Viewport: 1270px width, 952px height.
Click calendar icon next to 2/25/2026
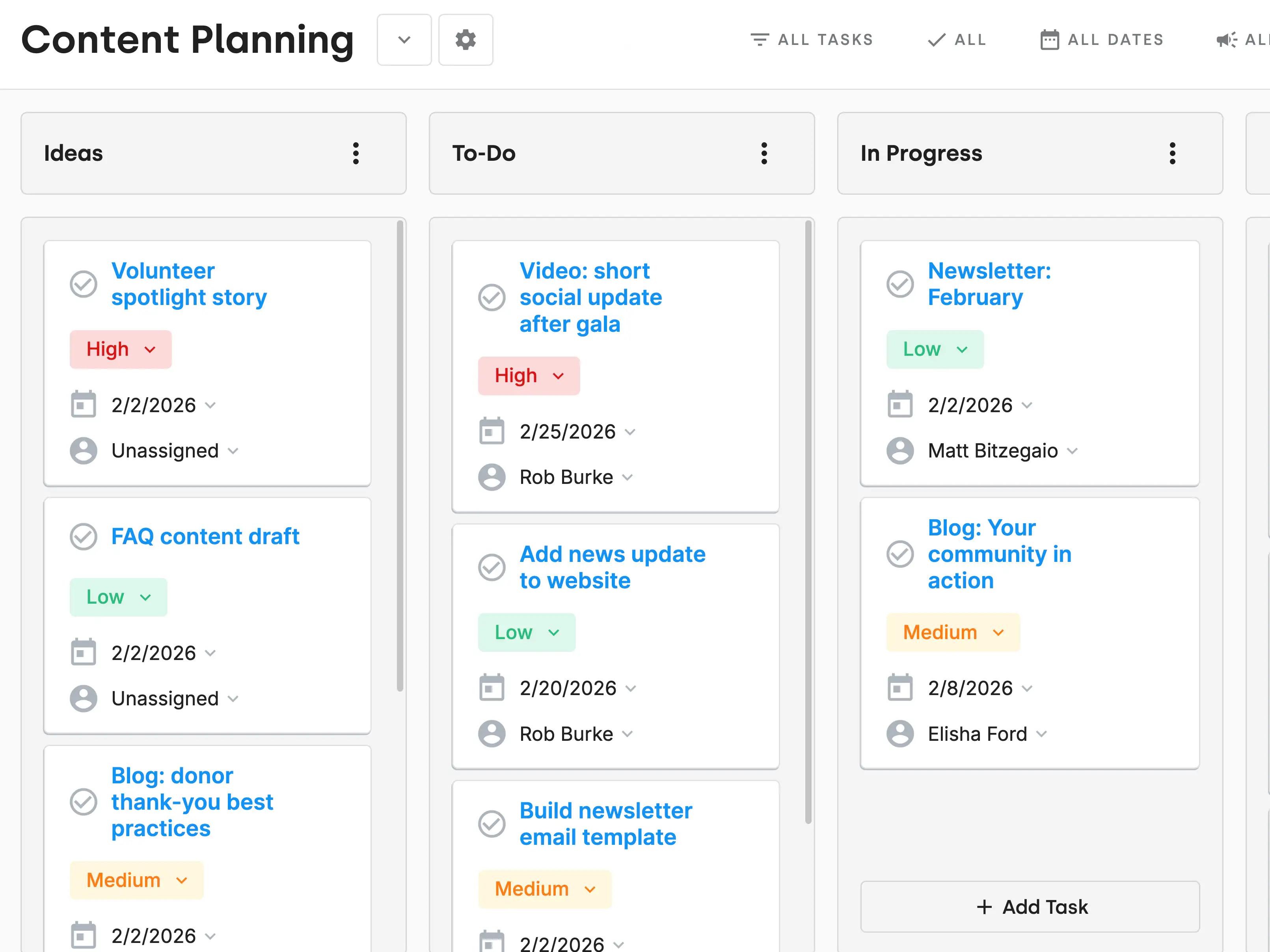[492, 431]
